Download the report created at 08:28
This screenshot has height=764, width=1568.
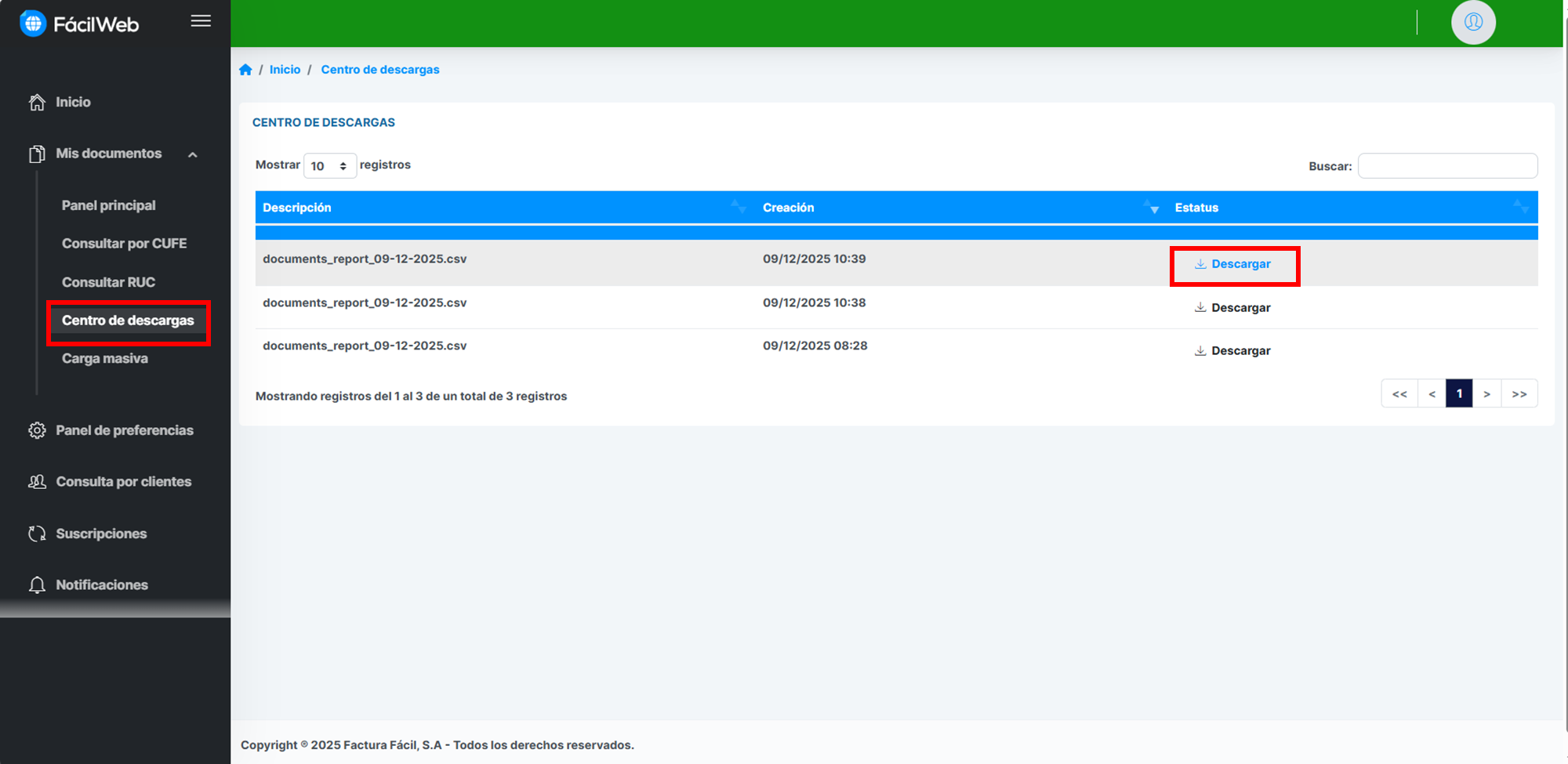(1232, 351)
